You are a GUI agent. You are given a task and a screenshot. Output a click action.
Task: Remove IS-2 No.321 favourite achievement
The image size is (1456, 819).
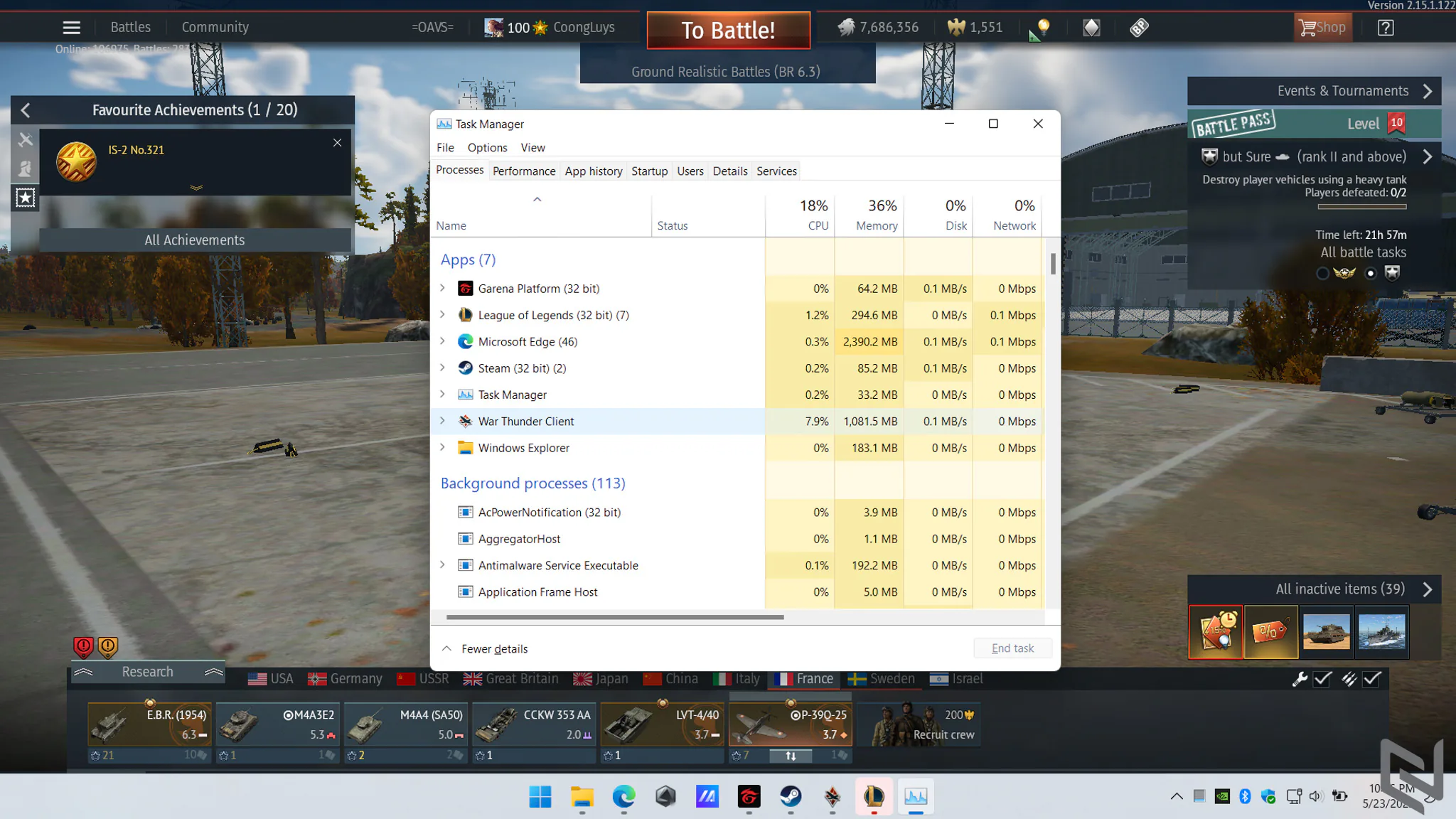pyautogui.click(x=338, y=143)
